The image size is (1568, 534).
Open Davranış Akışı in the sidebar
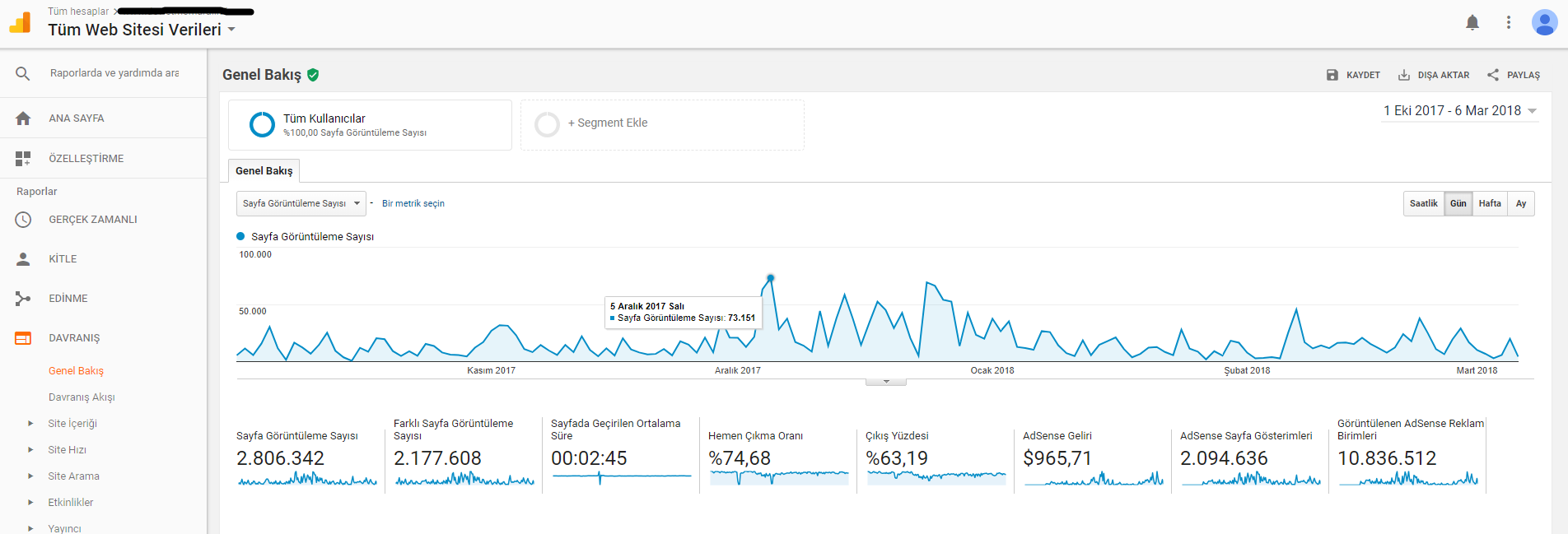coord(82,397)
